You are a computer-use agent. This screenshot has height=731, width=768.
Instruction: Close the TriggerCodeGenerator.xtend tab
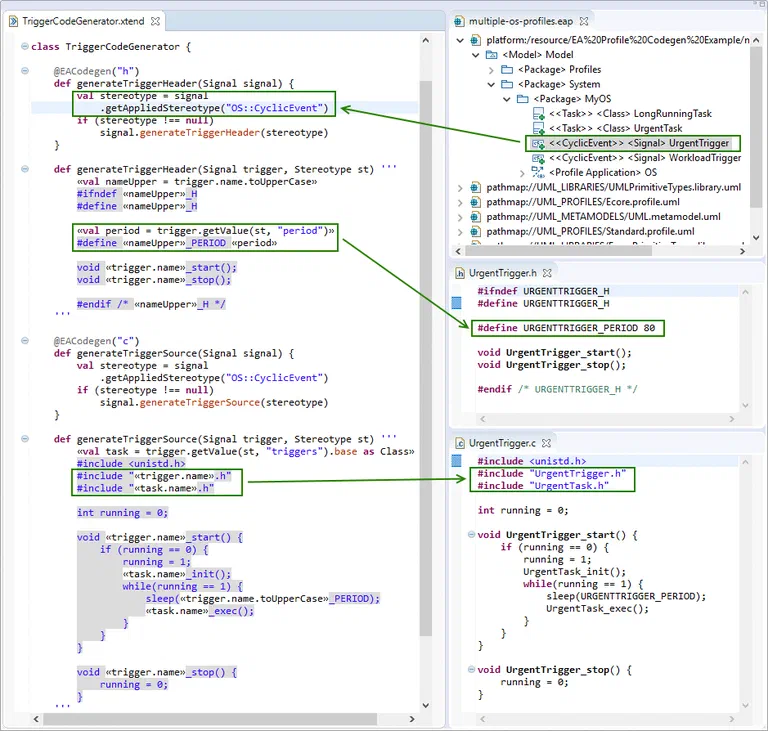point(155,22)
